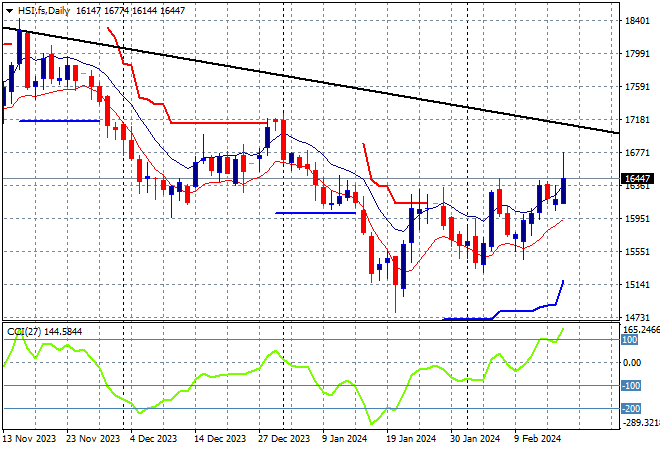660x450 pixels.
Task: Select the blue horizontal line under November candles
Action: [x=58, y=121]
